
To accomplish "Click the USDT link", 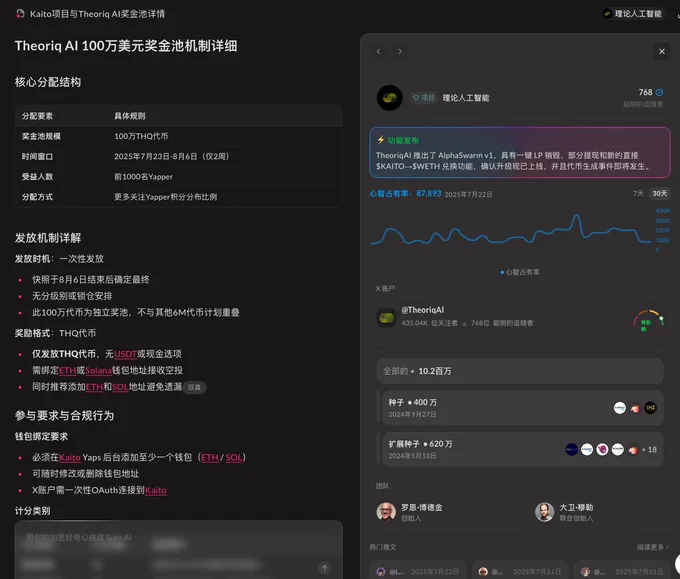I will click(125, 354).
